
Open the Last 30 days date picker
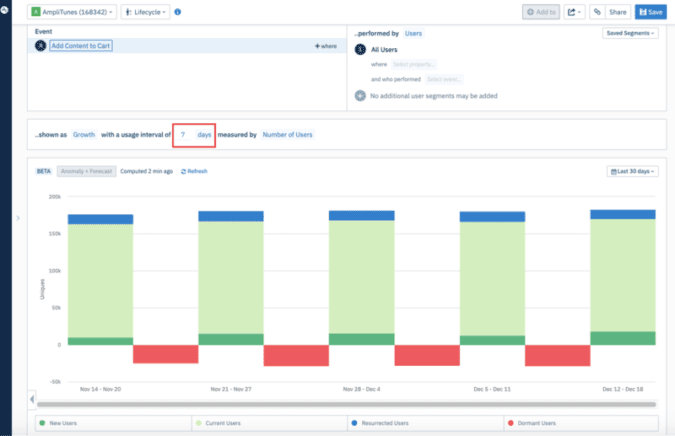[x=633, y=171]
